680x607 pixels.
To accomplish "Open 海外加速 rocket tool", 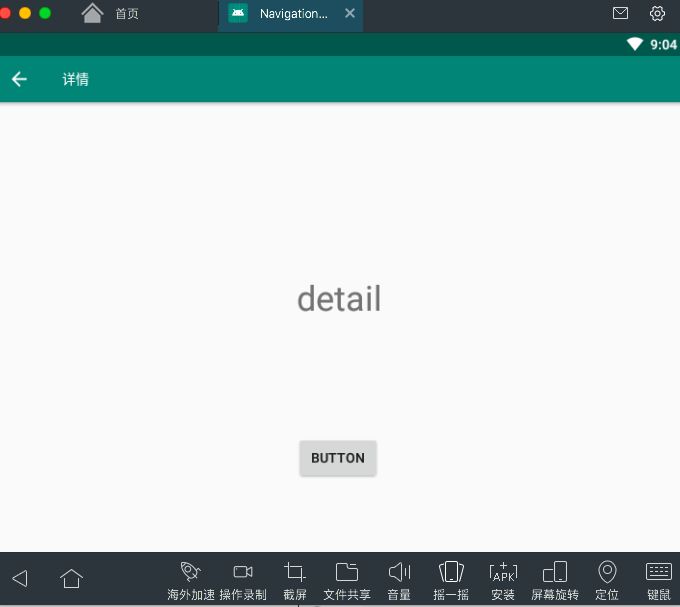I will tap(191, 581).
